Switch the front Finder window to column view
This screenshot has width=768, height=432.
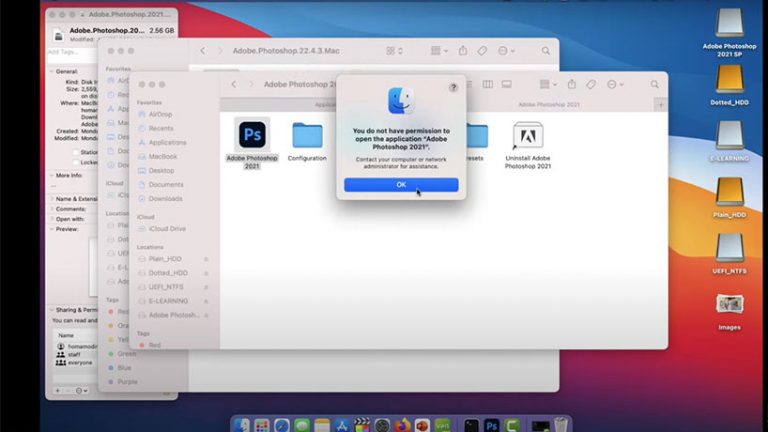[488, 84]
